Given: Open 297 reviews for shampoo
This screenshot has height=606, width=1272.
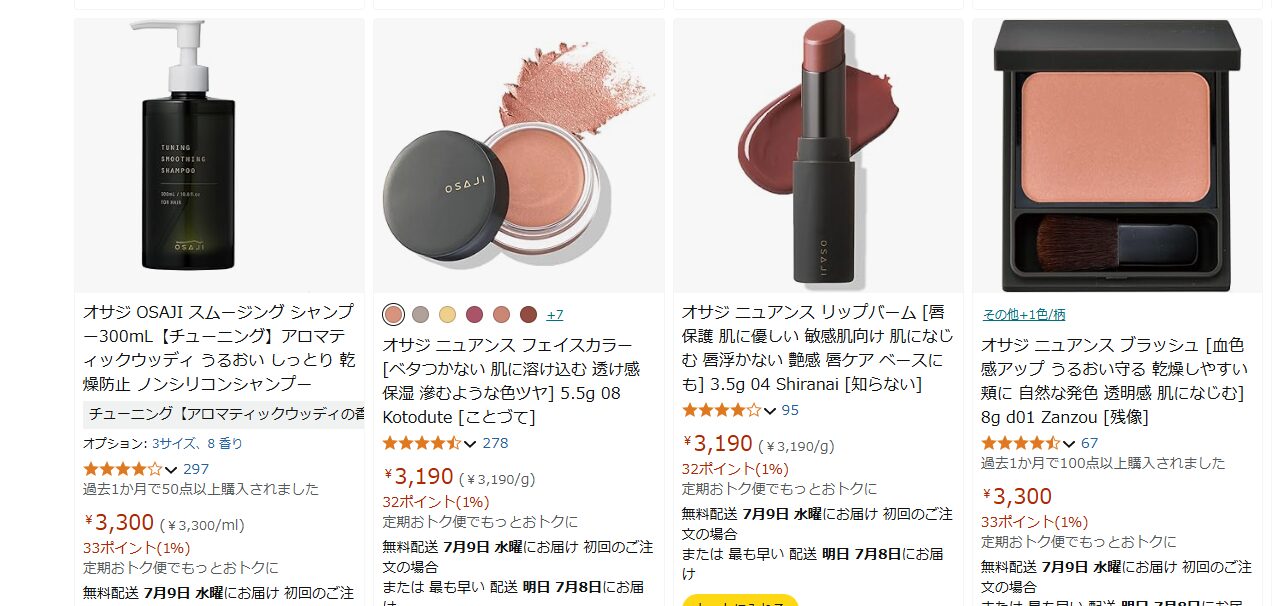Looking at the screenshot, I should [x=196, y=469].
